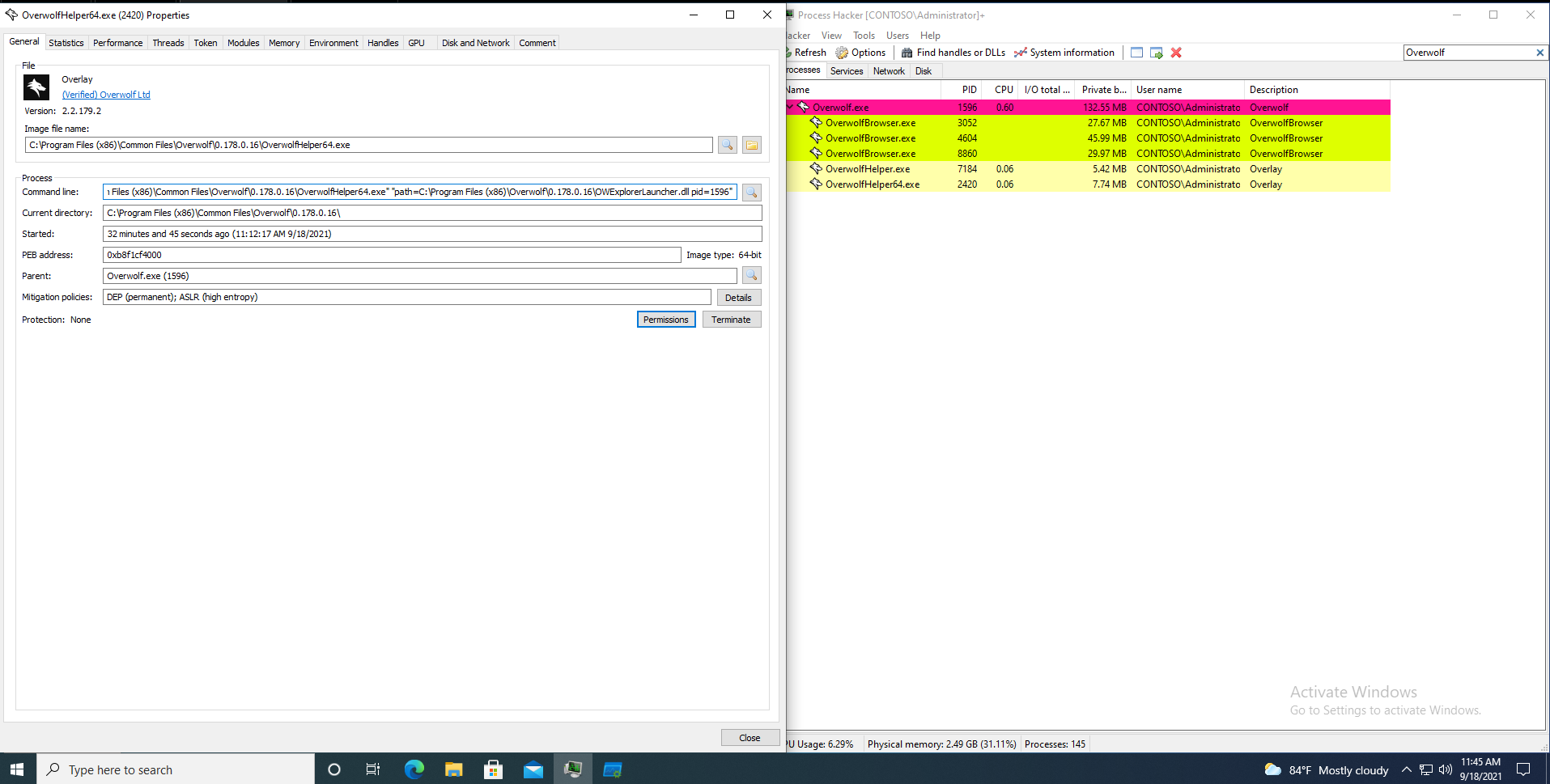
Task: Click the Current directory field
Action: 432,213
